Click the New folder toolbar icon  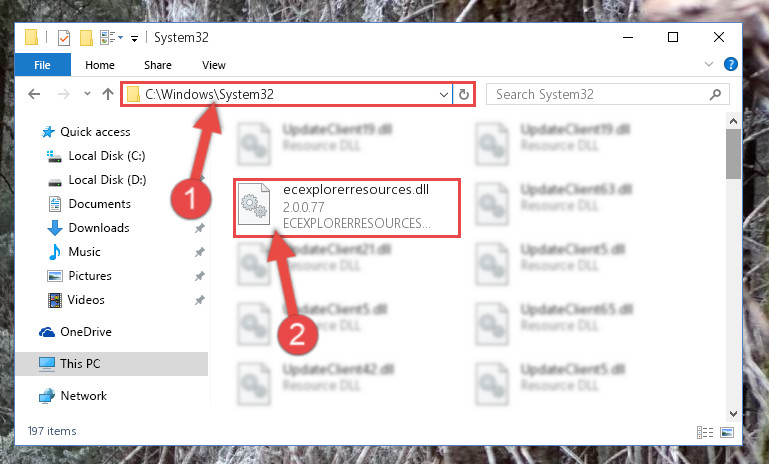(x=86, y=38)
